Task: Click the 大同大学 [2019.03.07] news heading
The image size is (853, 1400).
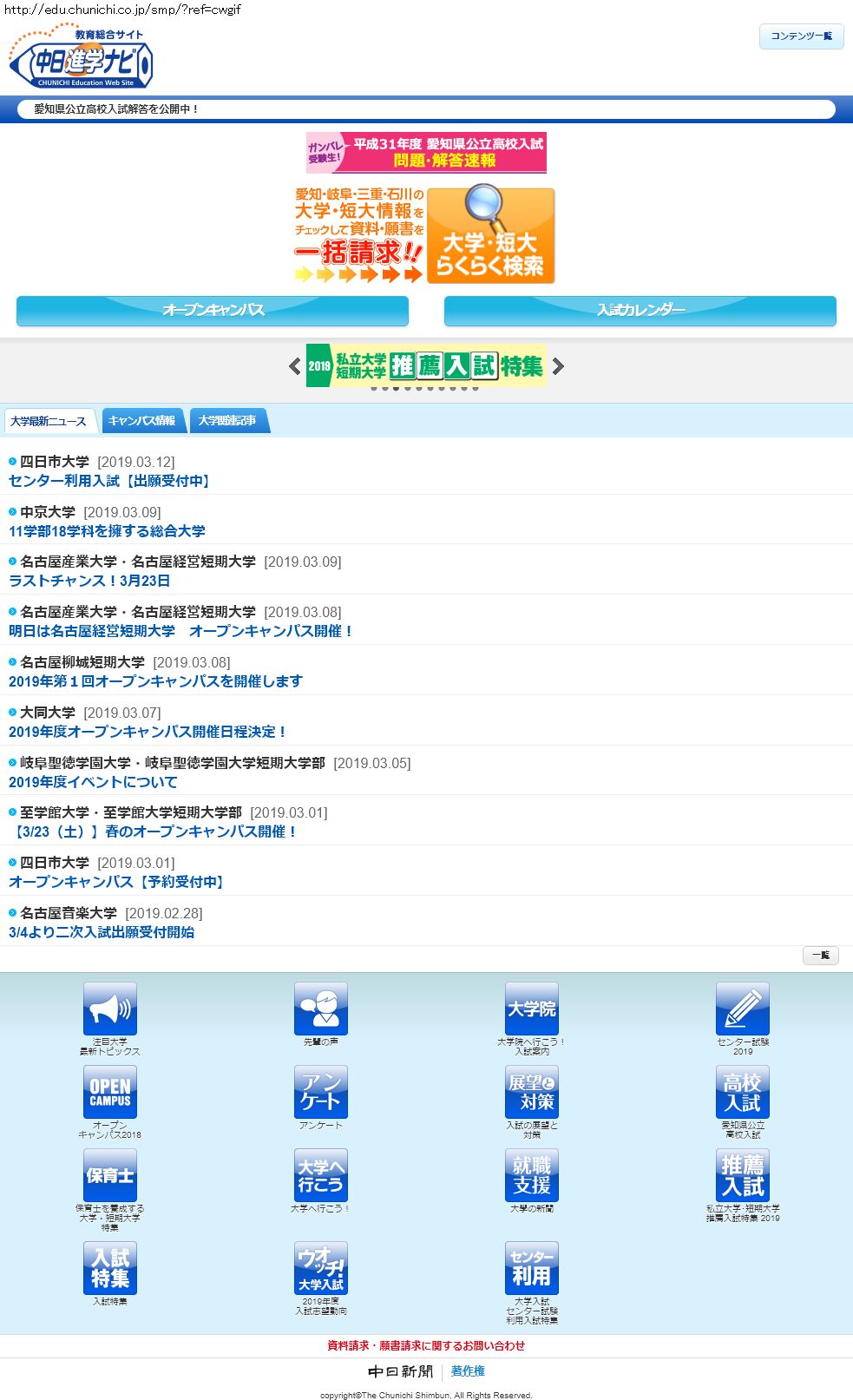Action: click(90, 713)
